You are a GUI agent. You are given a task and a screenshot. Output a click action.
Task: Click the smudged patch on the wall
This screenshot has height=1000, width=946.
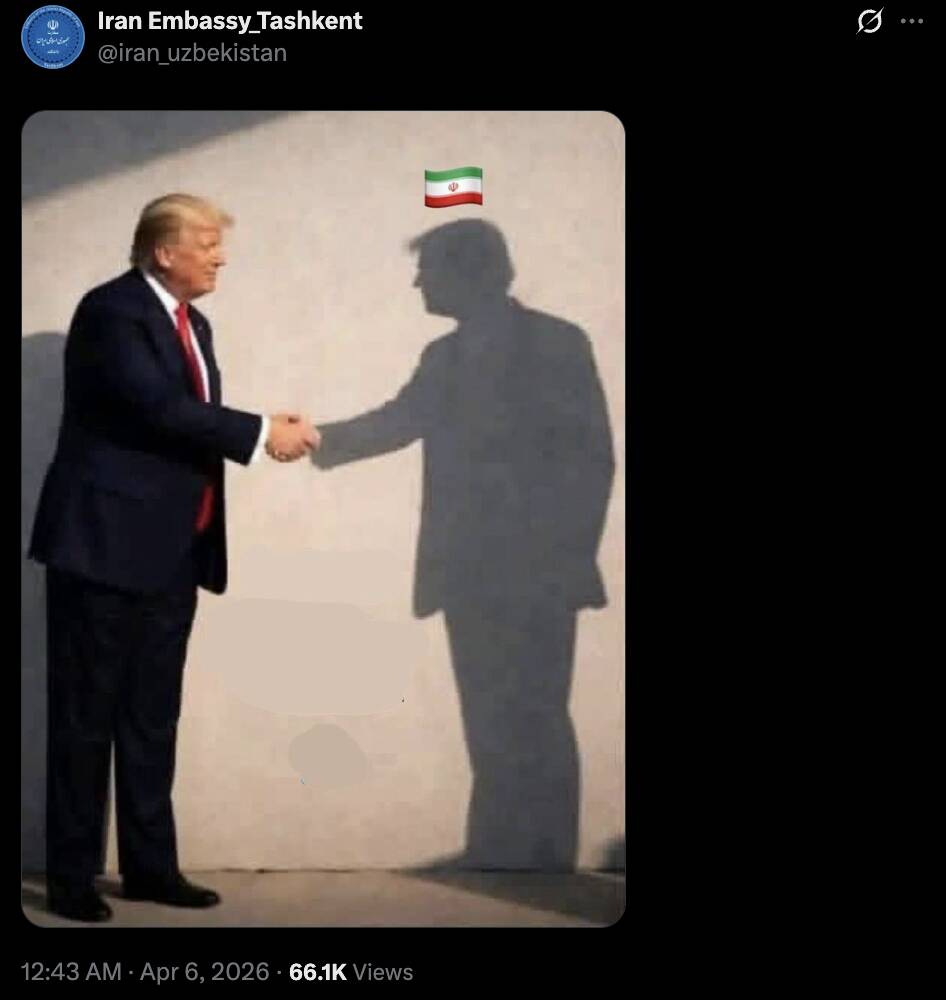[x=327, y=757]
